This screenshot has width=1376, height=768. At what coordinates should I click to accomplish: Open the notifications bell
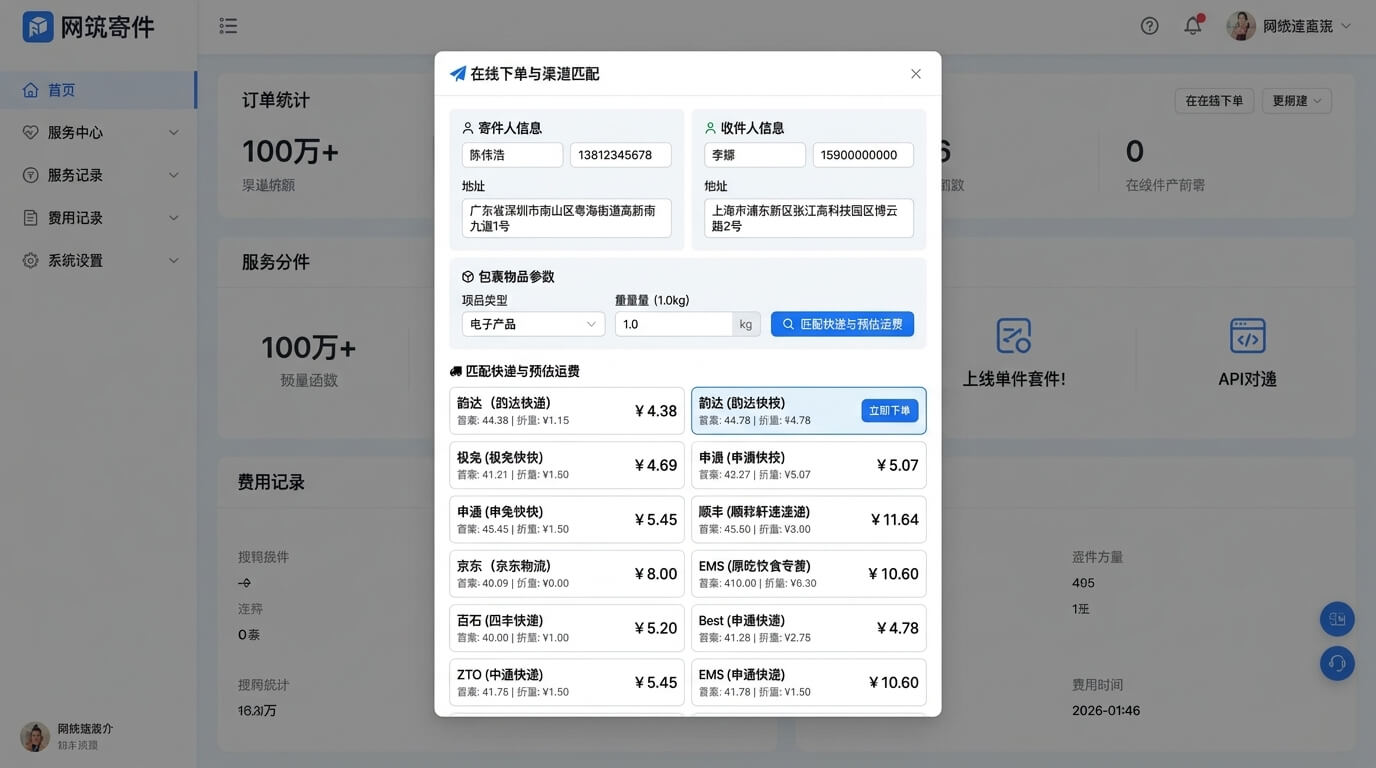point(1193,25)
